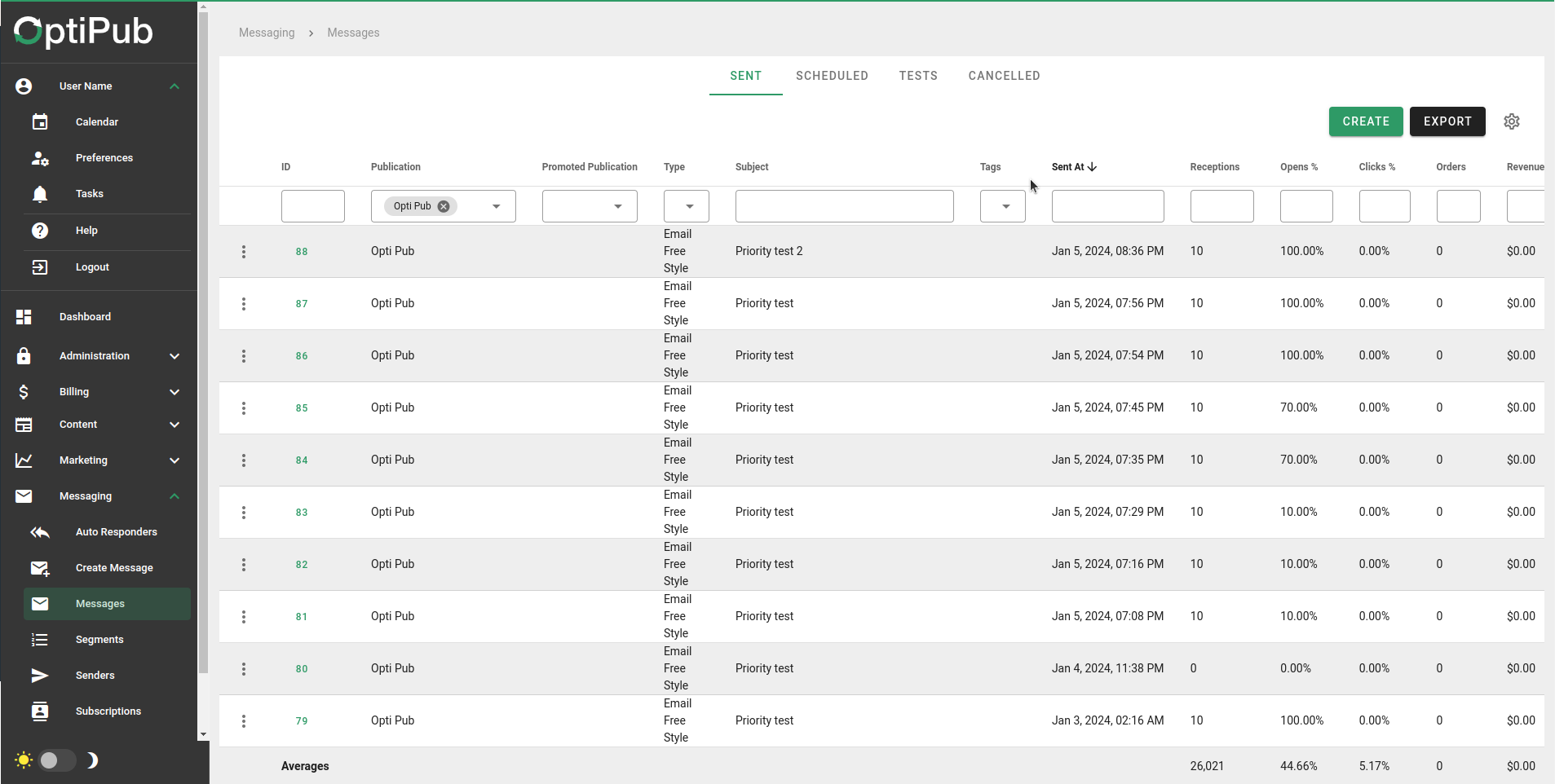Collapse the User Name menu chevron
The height and width of the screenshot is (784, 1555).
pos(174,86)
